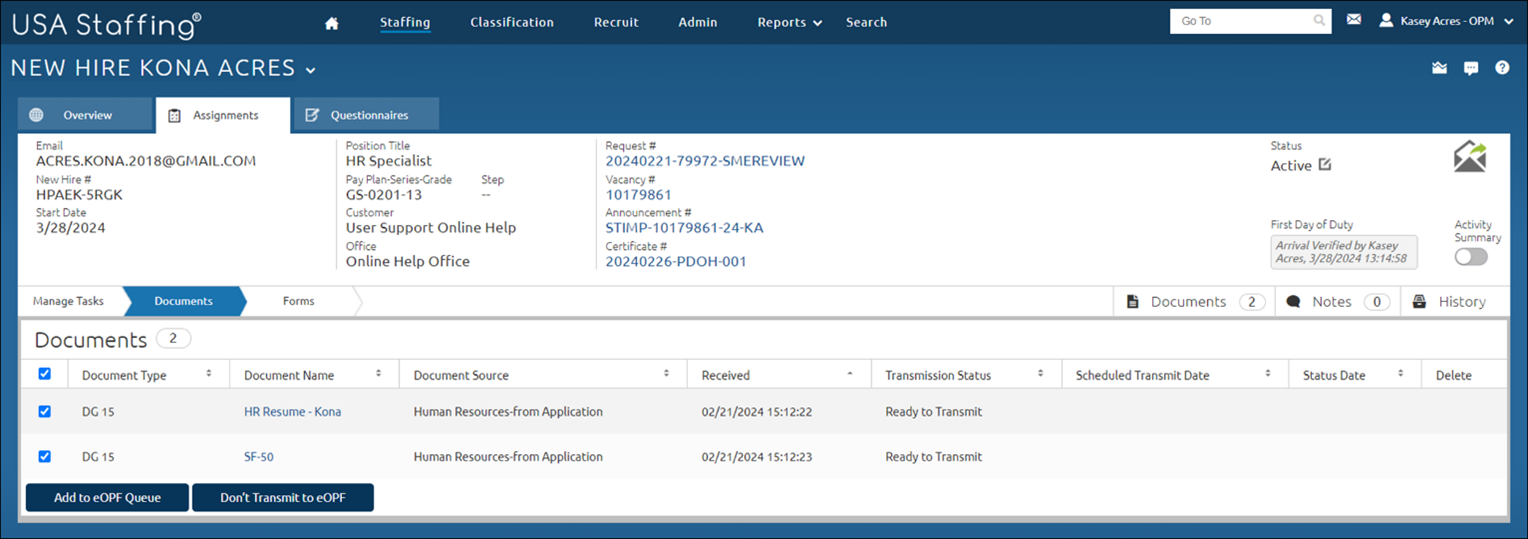Image resolution: width=1528 pixels, height=539 pixels.
Task: Open the chat comment icon at top right
Action: (1471, 68)
